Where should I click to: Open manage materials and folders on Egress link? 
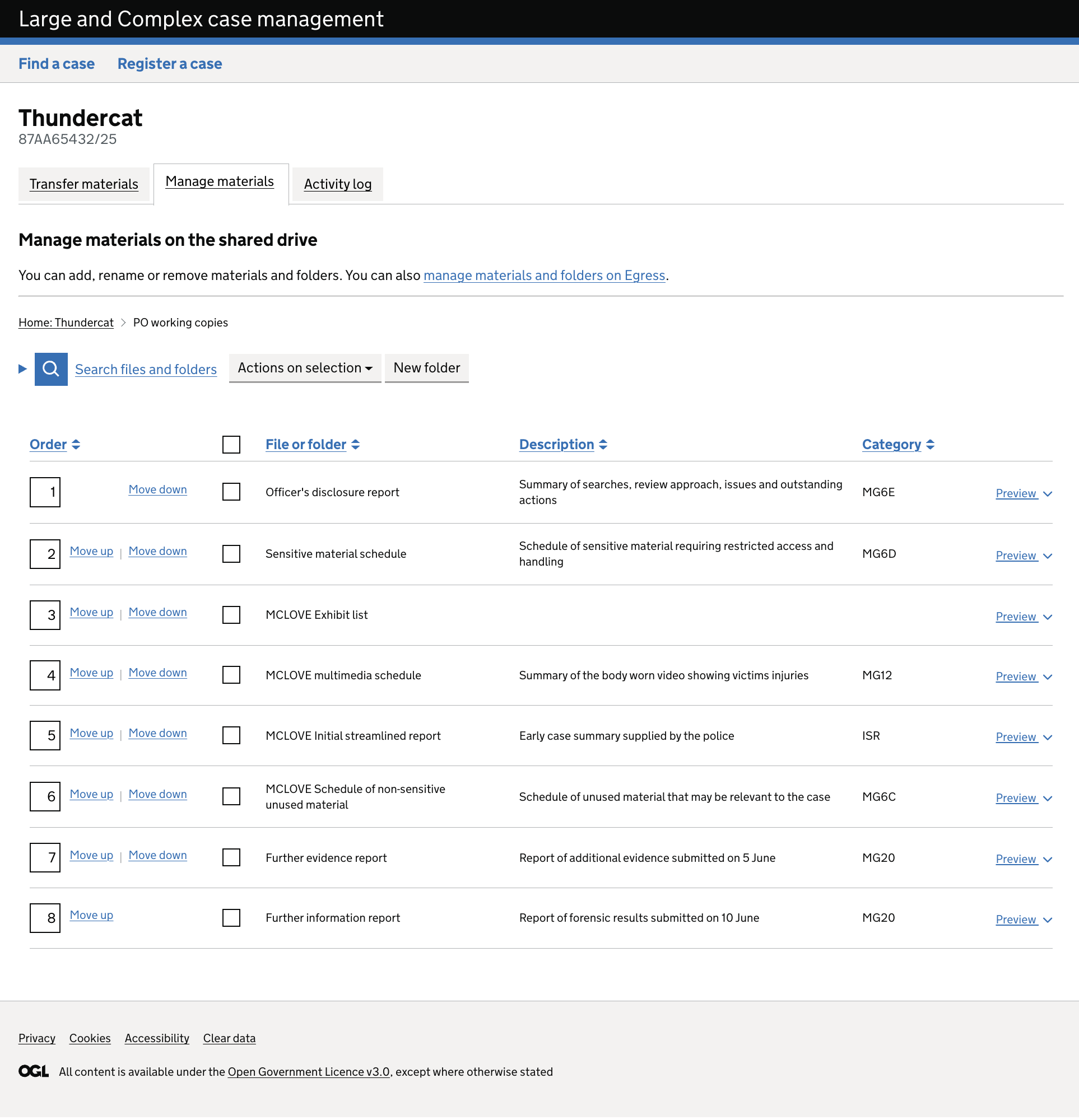click(x=544, y=276)
